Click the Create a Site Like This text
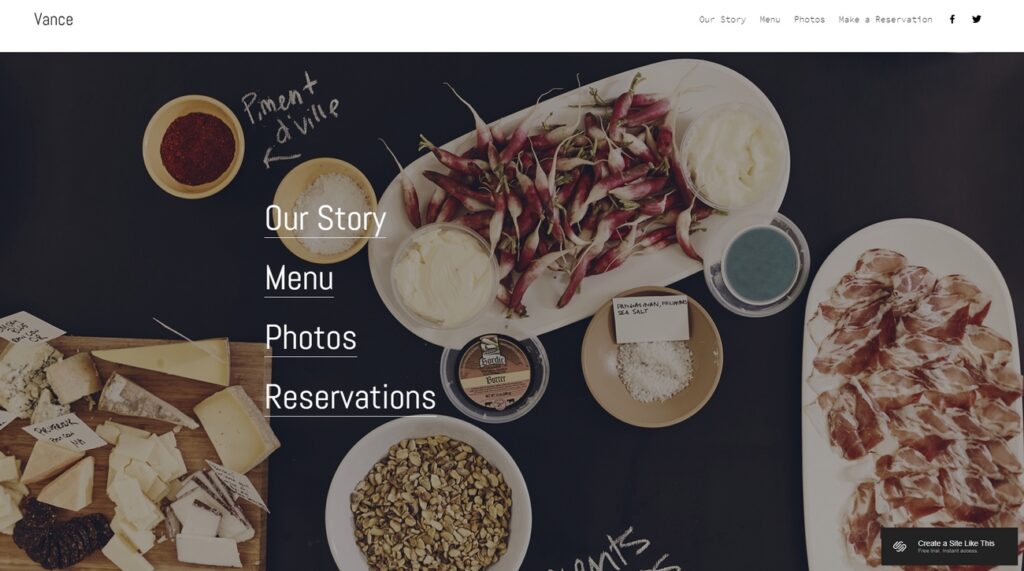 tap(956, 543)
